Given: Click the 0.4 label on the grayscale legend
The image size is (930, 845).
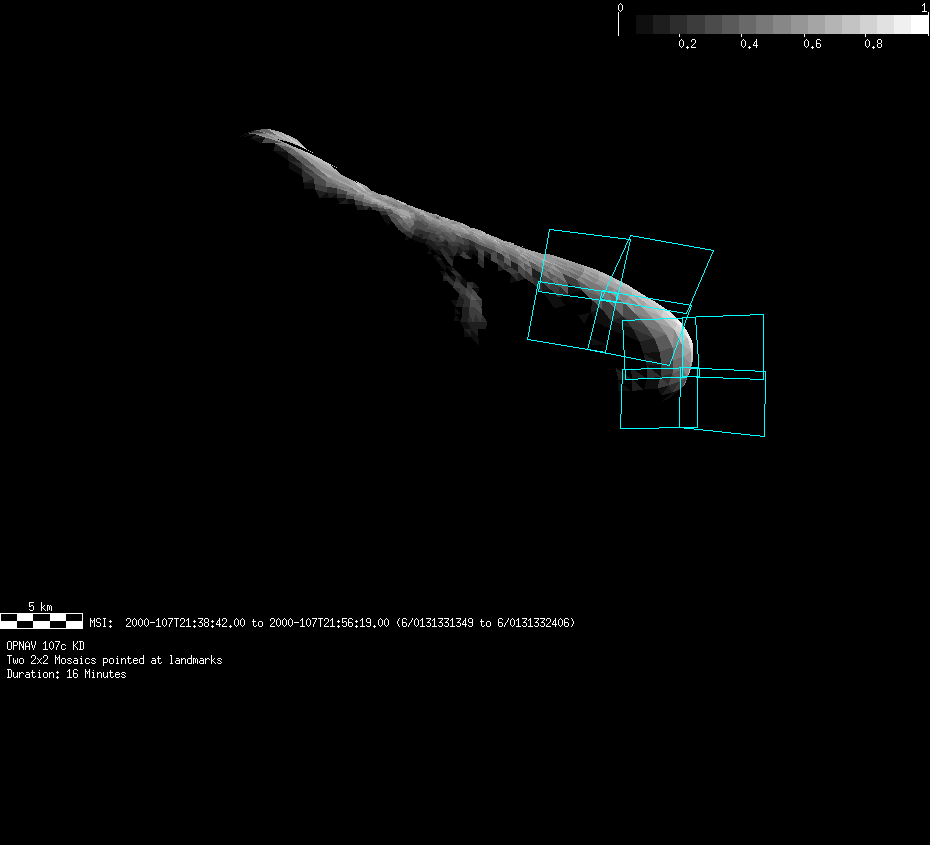Looking at the screenshot, I should (x=749, y=44).
